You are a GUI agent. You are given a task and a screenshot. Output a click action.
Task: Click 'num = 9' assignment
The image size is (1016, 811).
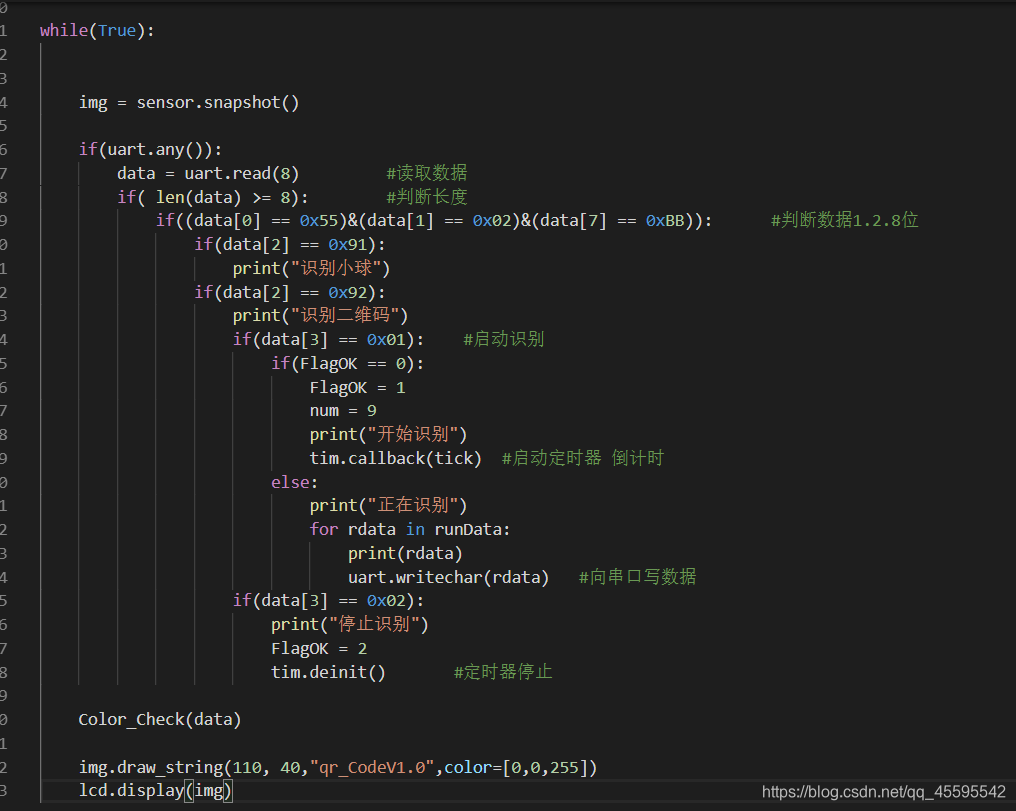pos(343,411)
